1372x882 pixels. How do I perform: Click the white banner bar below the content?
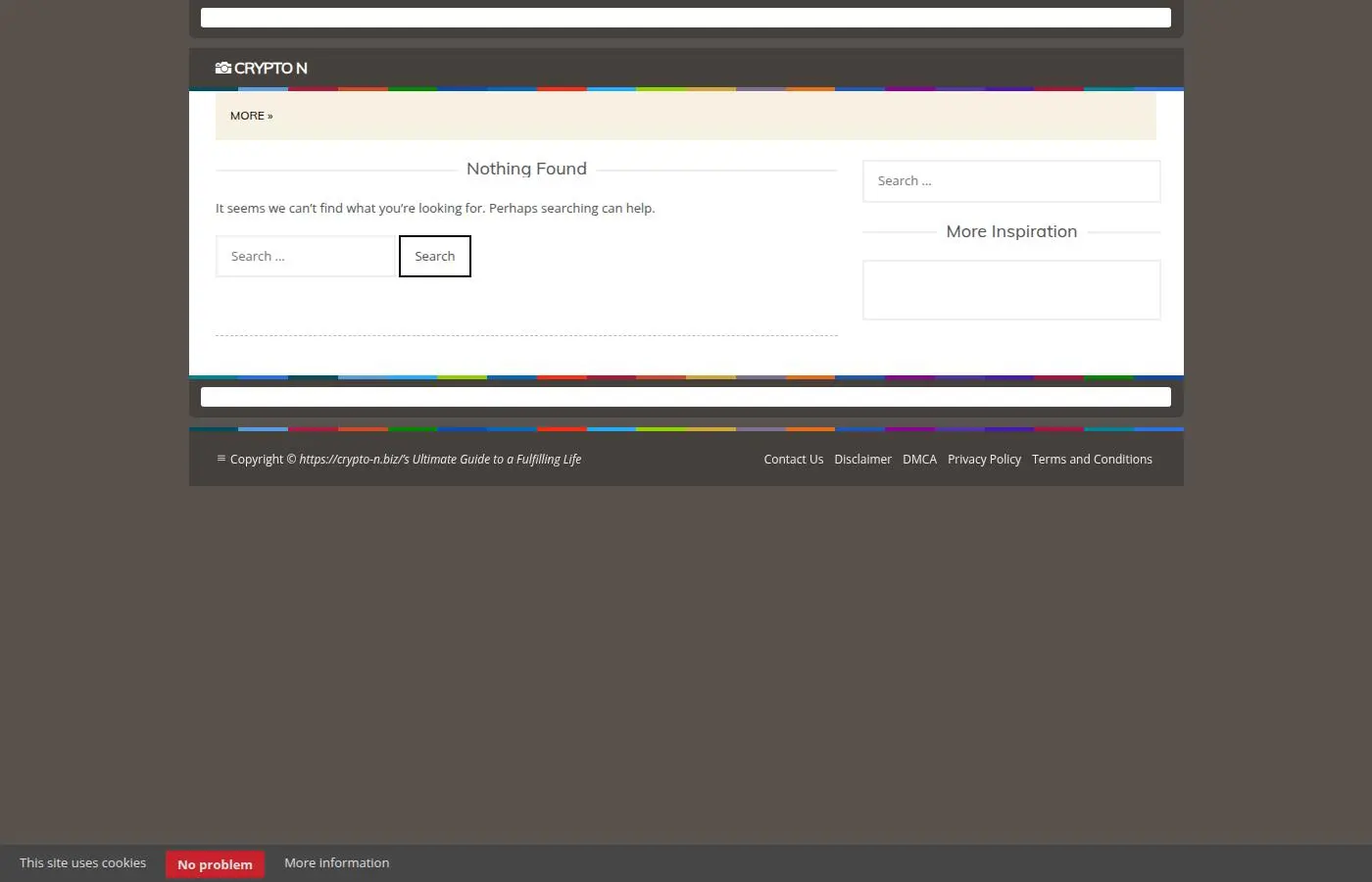(x=686, y=397)
